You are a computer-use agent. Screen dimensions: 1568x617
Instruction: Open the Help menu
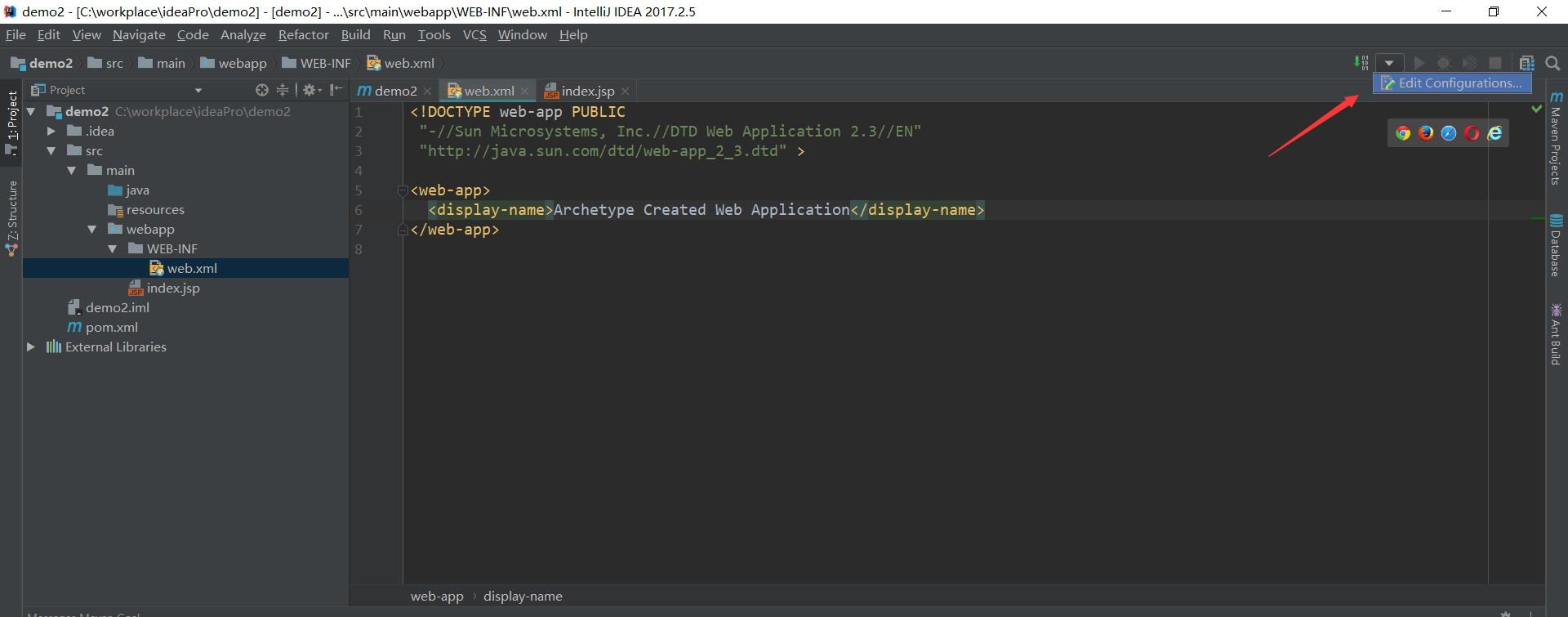click(573, 34)
